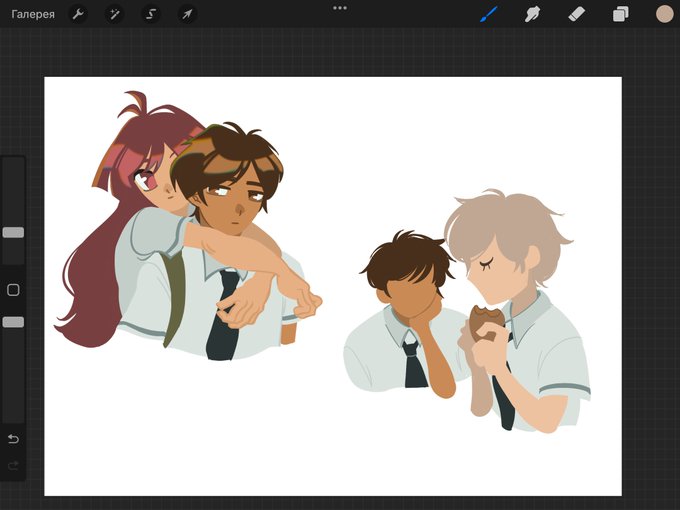This screenshot has height=510, width=680.
Task: Activate the Selection S-shaped tool
Action: tap(151, 14)
